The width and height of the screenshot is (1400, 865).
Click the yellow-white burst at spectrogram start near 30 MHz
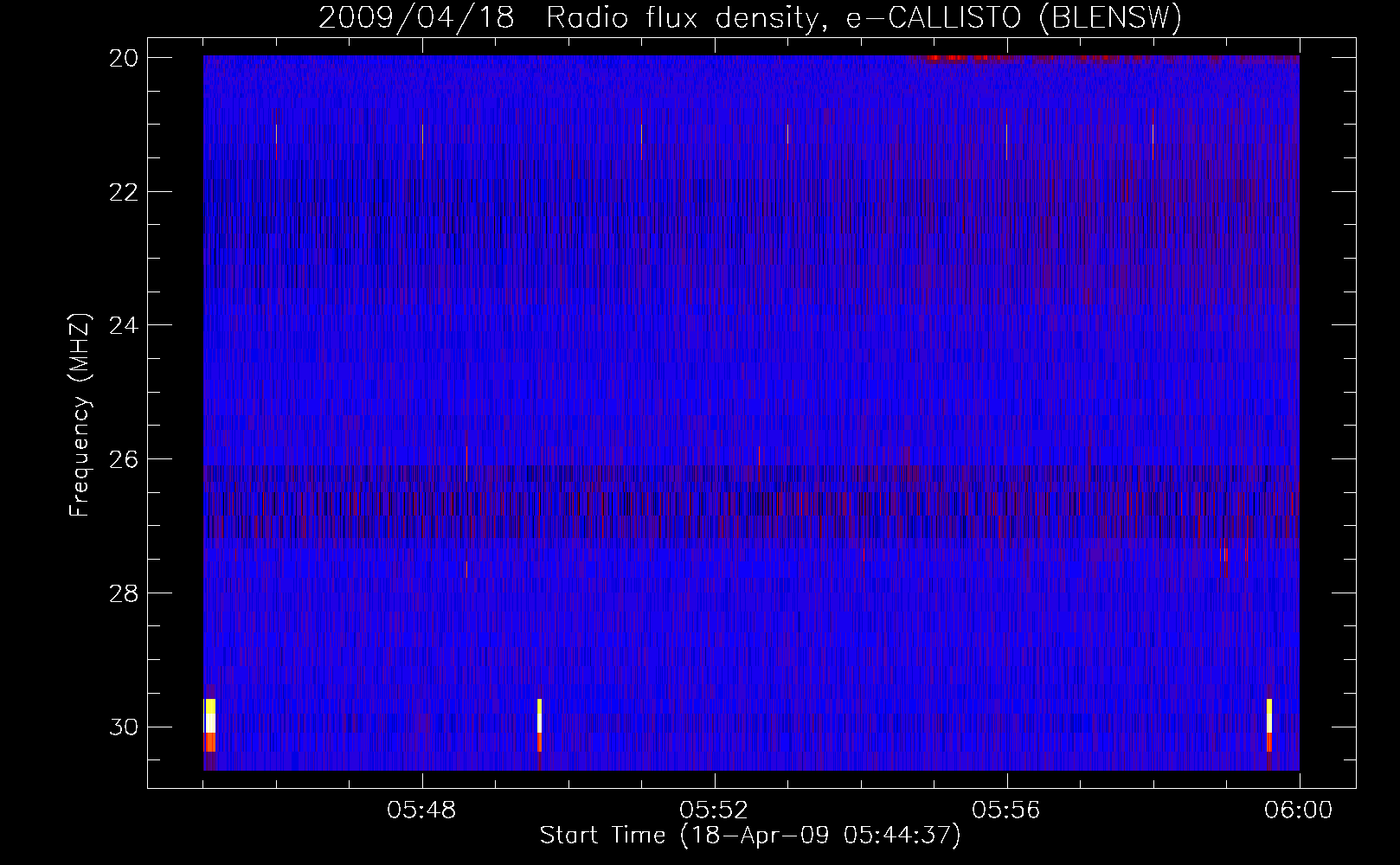[x=209, y=725]
